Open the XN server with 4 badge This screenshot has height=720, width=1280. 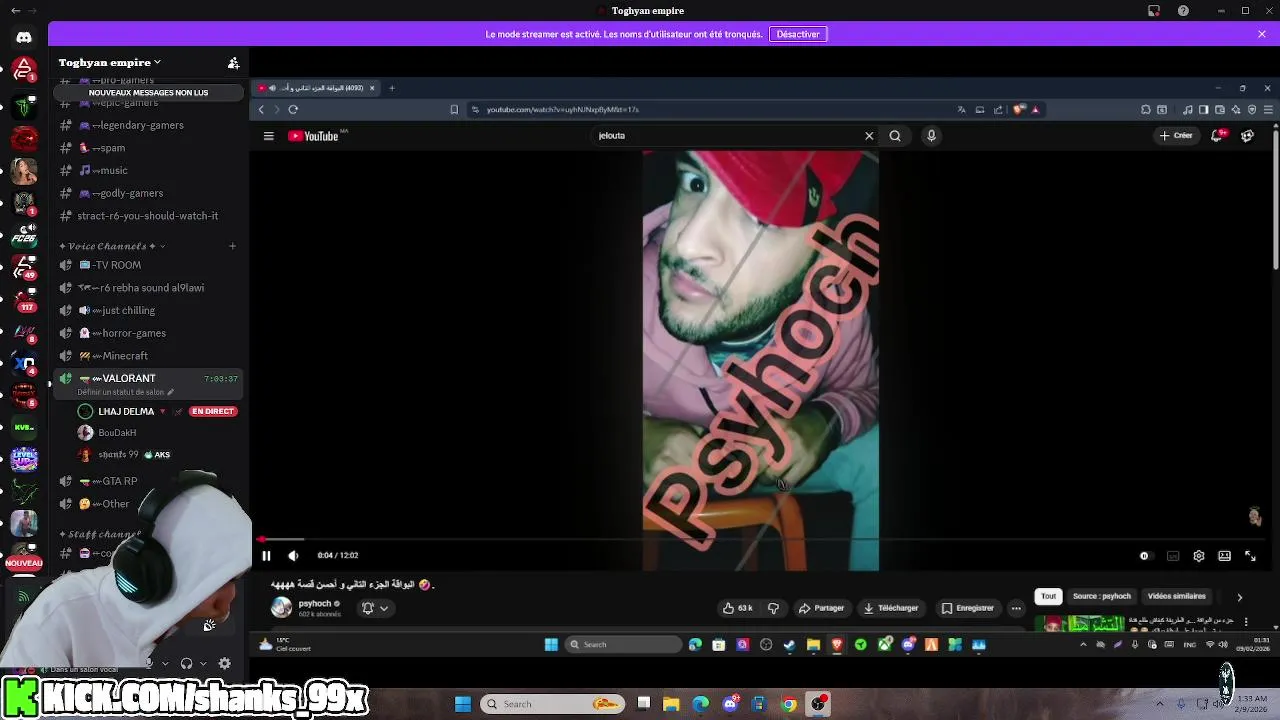24,365
